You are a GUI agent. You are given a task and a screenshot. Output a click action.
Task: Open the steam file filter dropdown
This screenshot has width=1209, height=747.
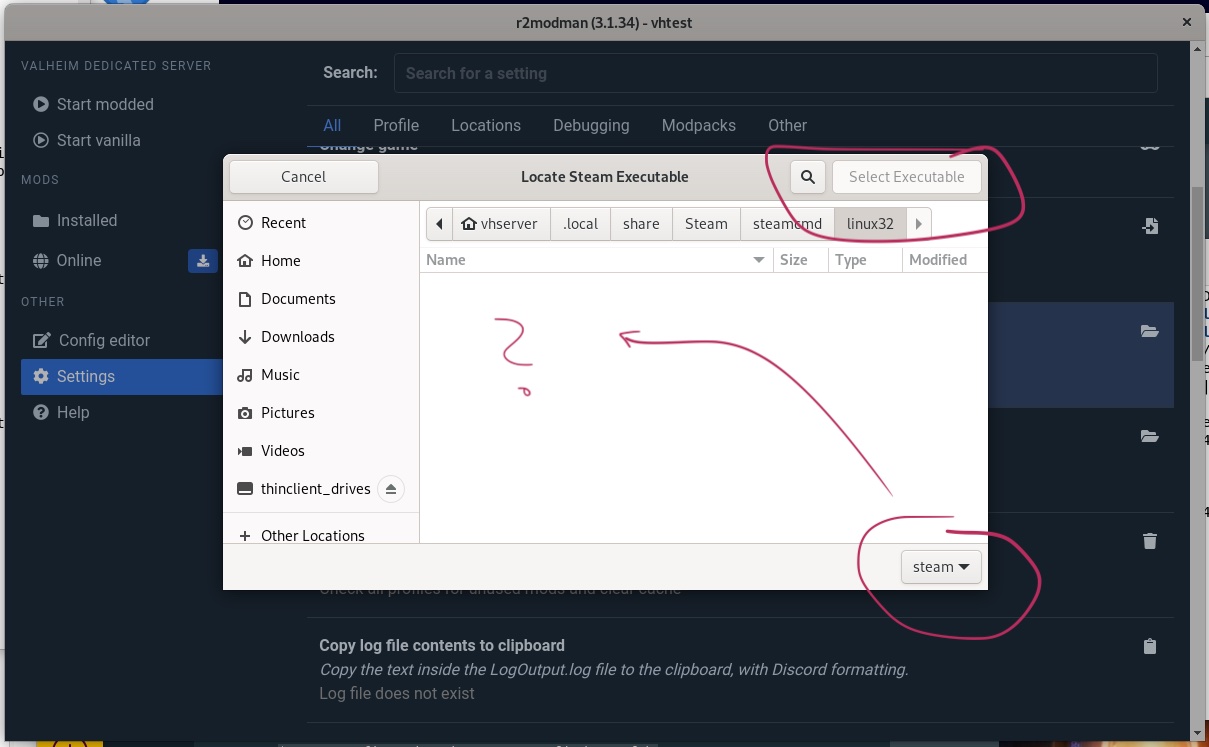[940, 566]
